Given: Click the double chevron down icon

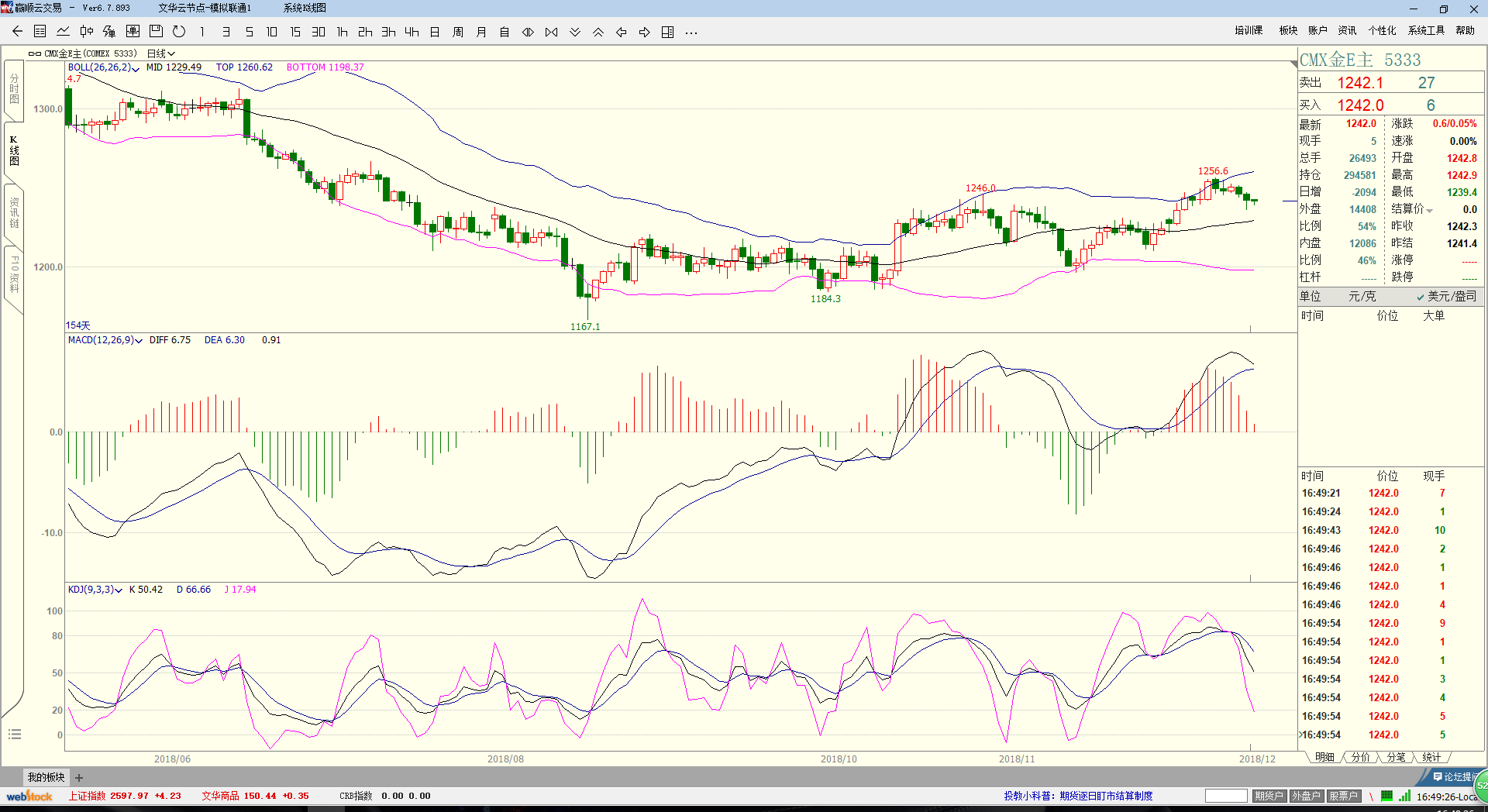Looking at the screenshot, I should (574, 32).
